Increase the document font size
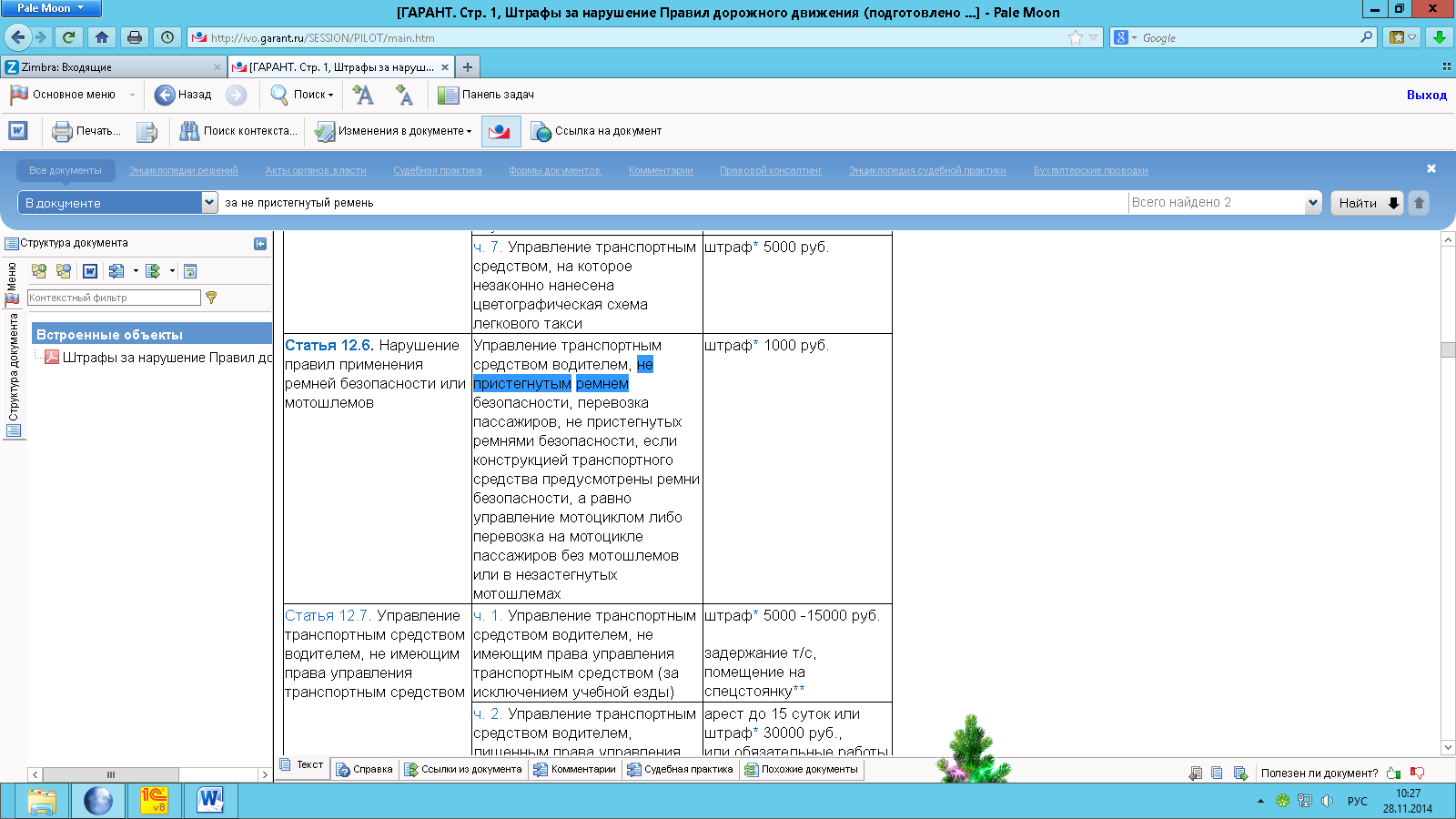Screen dimensions: 1456x819 [363, 95]
